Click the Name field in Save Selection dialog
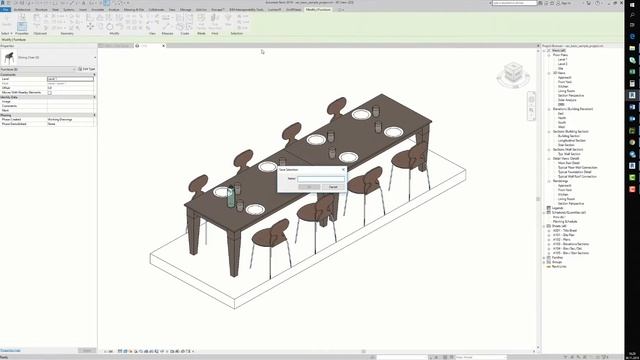Viewport: 640px width, 360px height. (x=321, y=179)
